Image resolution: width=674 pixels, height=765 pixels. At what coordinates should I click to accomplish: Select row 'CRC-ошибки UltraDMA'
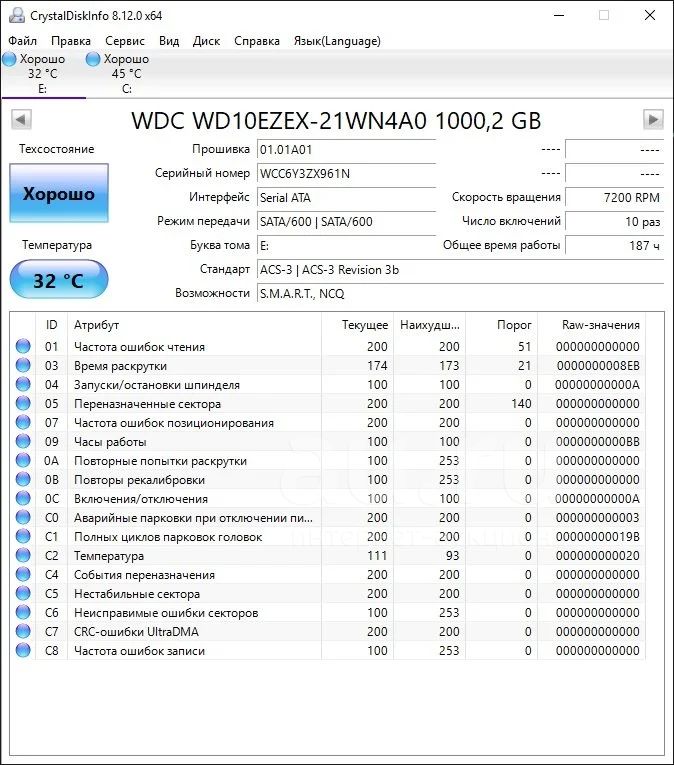(327, 632)
